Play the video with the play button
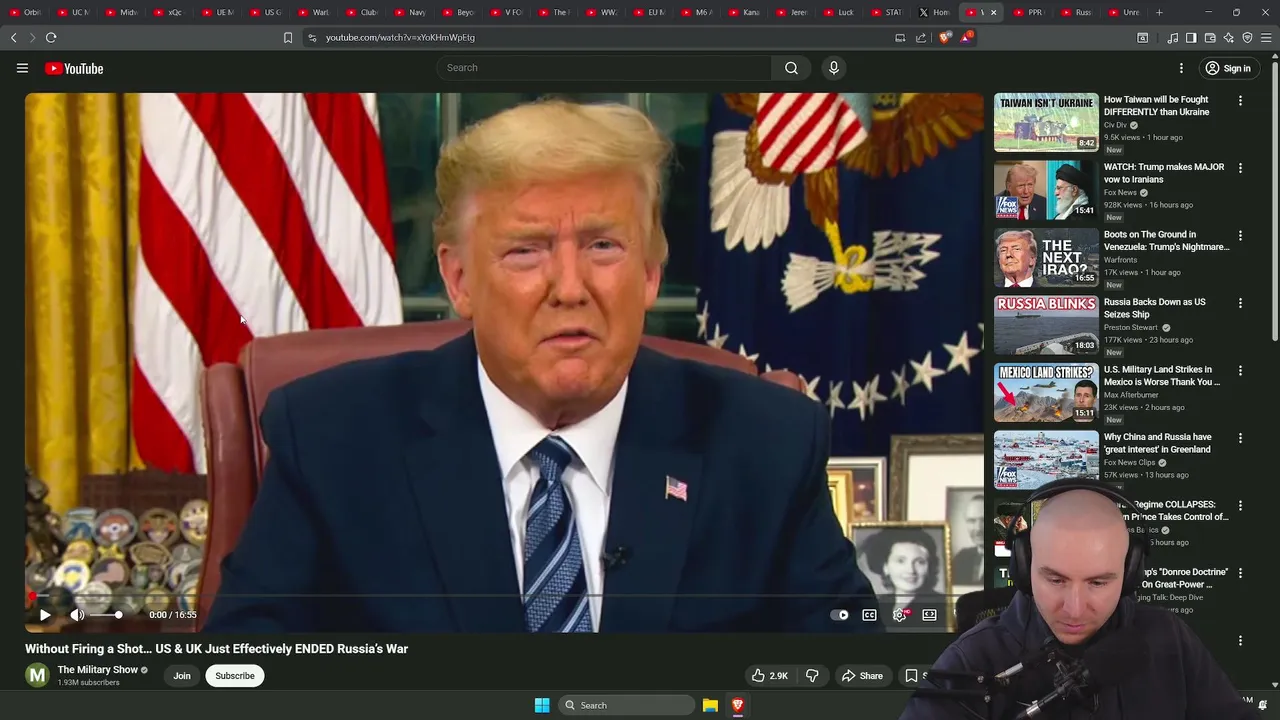The height and width of the screenshot is (720, 1280). coord(45,615)
